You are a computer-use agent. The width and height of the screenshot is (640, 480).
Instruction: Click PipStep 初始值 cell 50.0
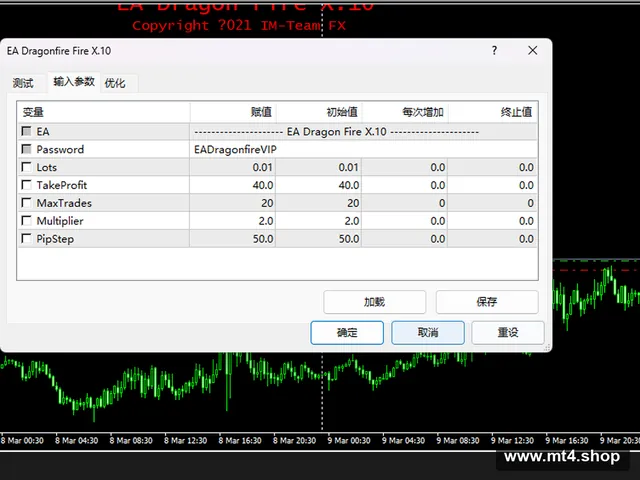319,239
